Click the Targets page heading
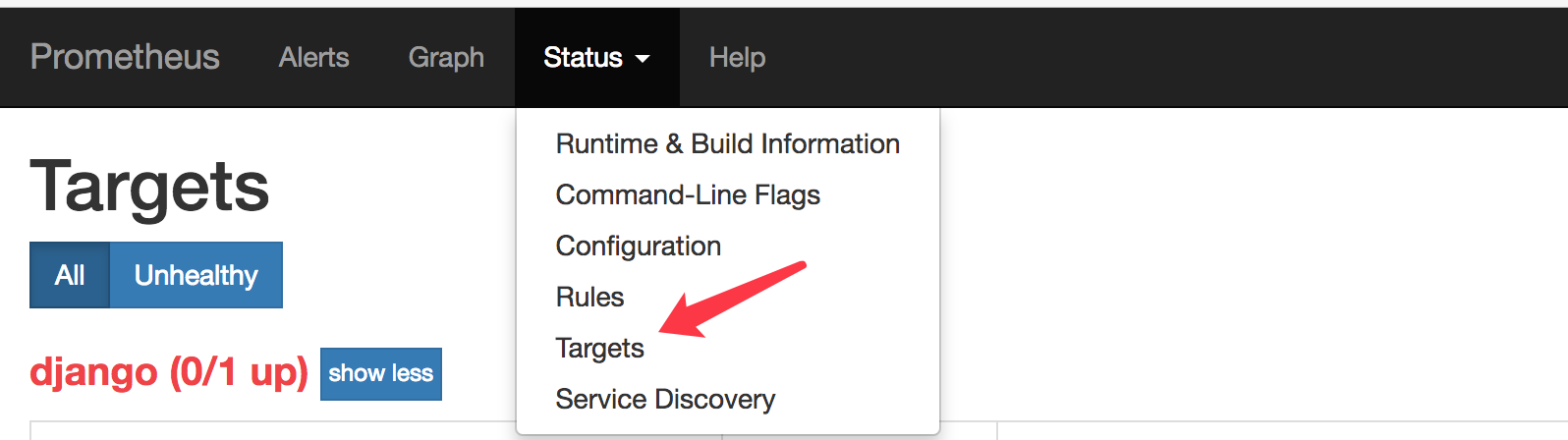1568x440 pixels. click(149, 187)
